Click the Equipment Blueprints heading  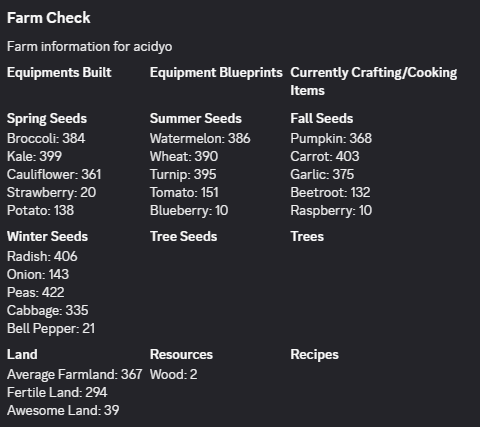click(x=216, y=73)
